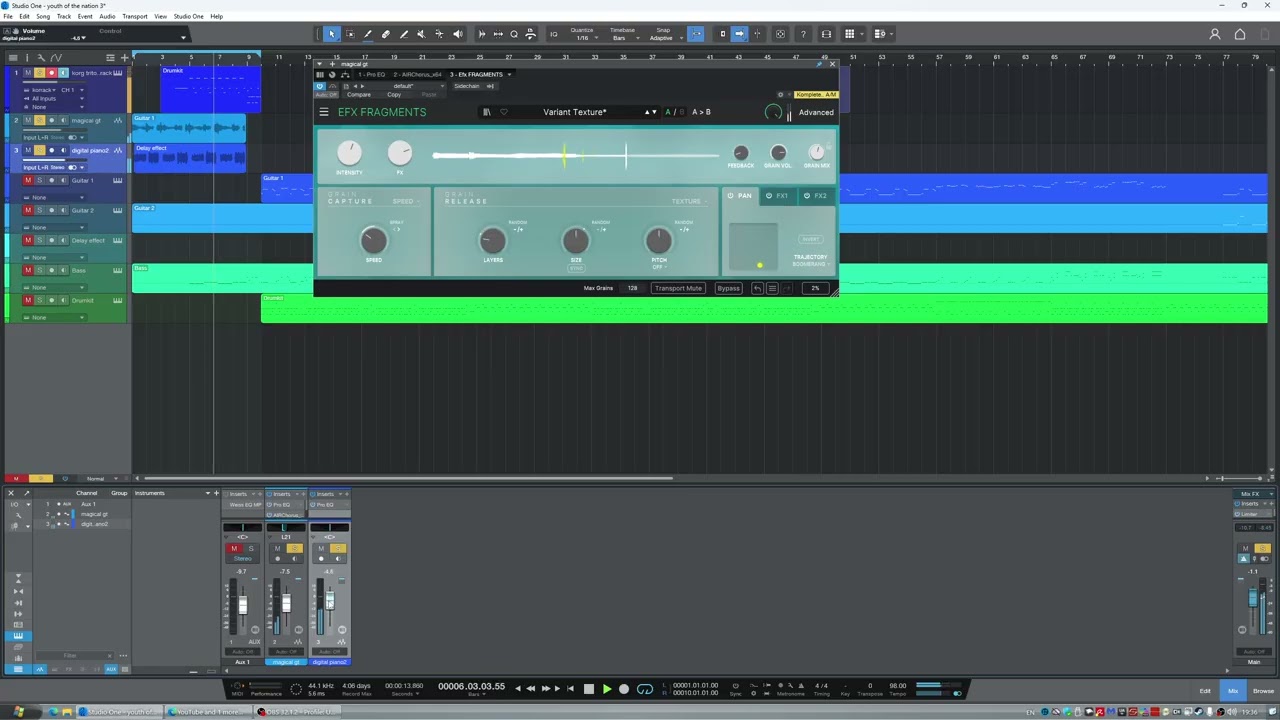Mute the Drumkit track at bottom
1280x720 pixels.
click(x=28, y=300)
